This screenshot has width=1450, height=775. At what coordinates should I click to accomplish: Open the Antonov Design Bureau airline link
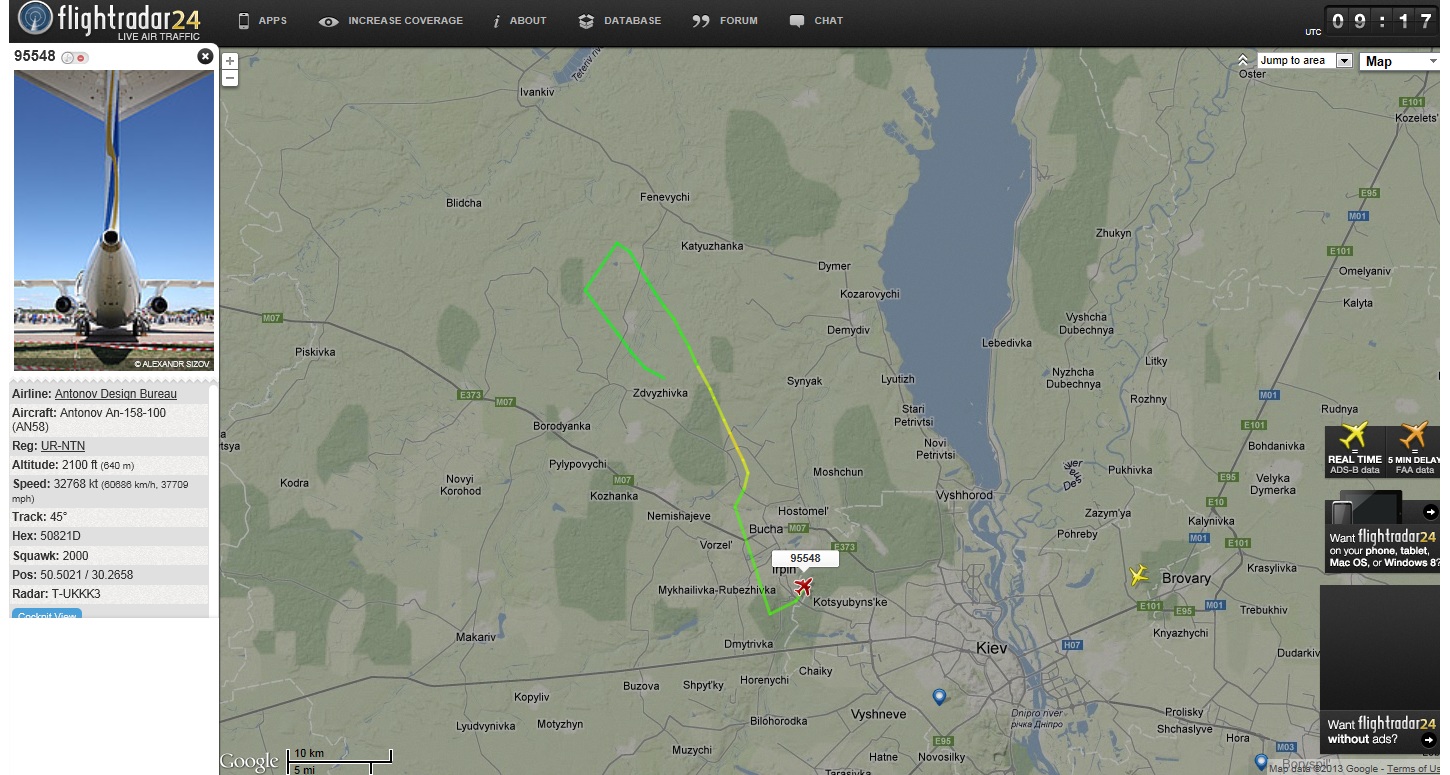click(116, 394)
